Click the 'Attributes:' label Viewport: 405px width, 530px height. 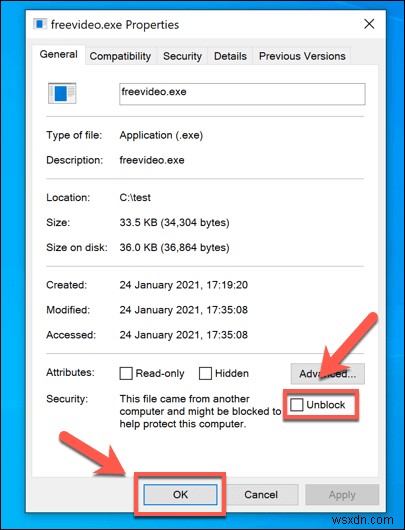[70, 372]
